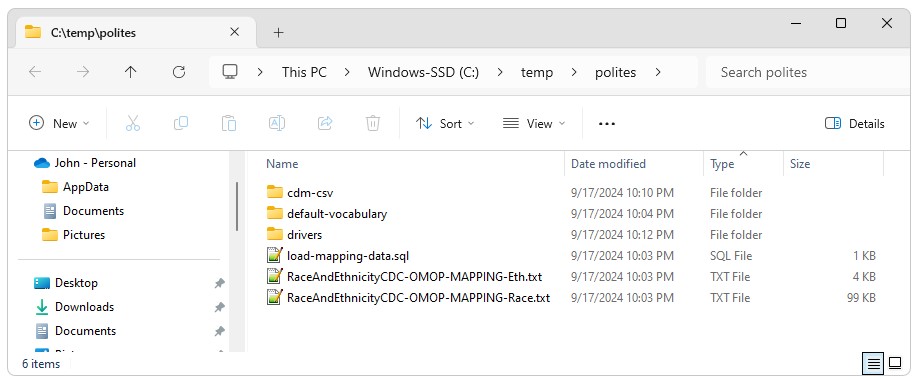914x380 pixels.
Task: Click polites breadcrumb in address bar
Action: point(616,72)
